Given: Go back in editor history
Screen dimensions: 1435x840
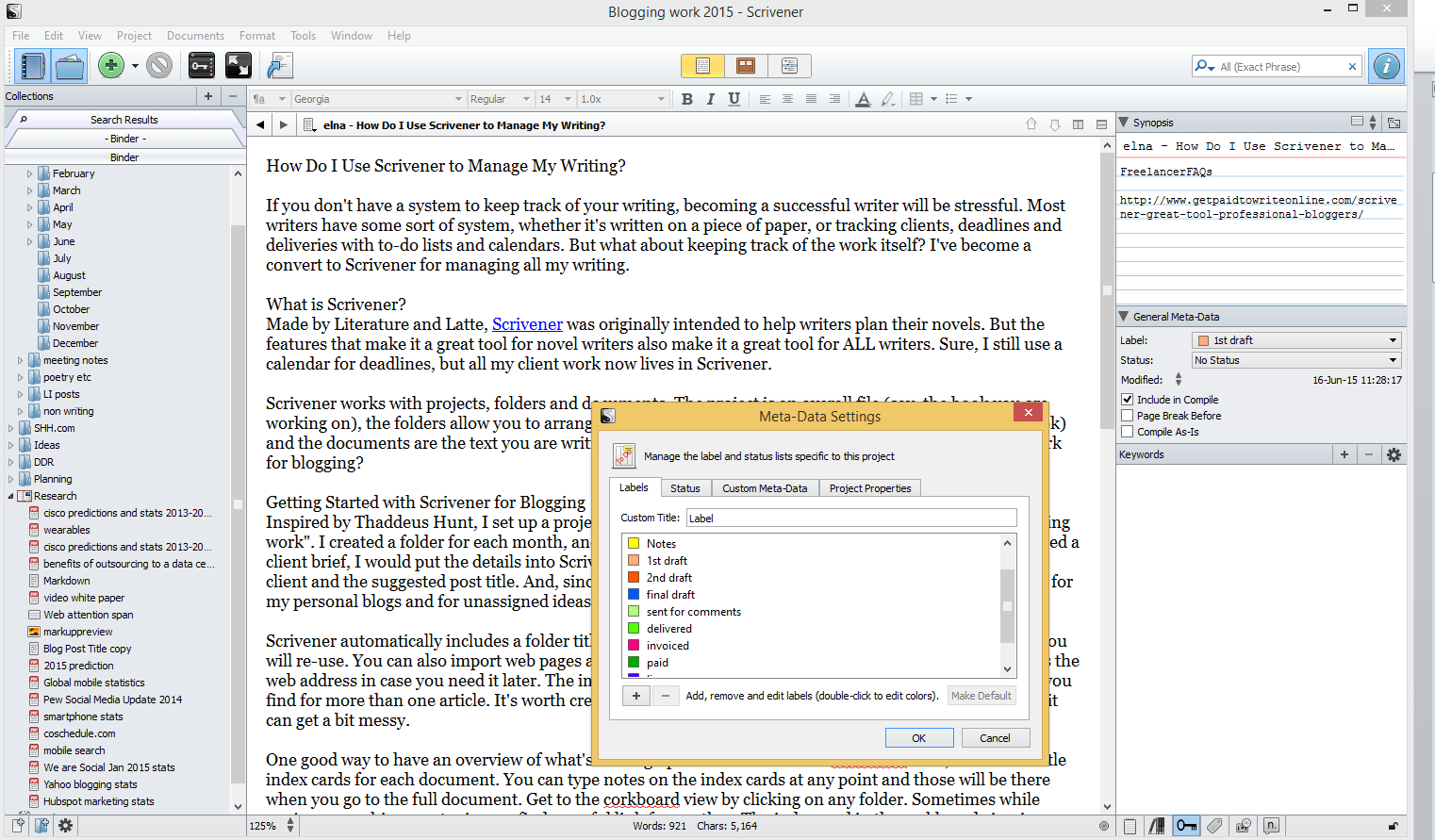Looking at the screenshot, I should click(x=260, y=124).
